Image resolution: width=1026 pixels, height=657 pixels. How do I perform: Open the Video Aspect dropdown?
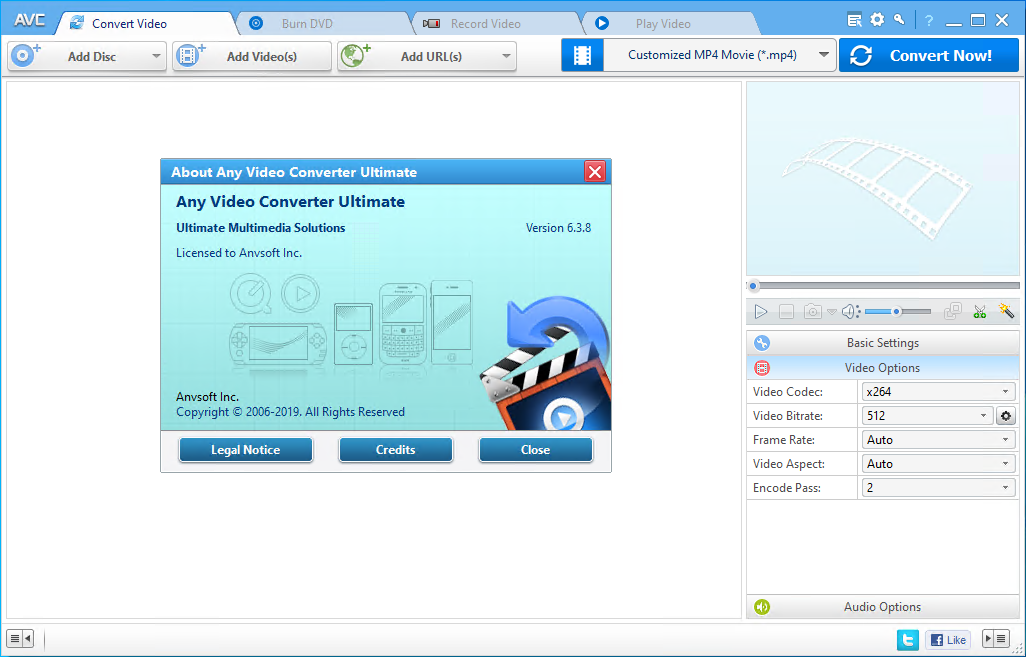point(938,463)
